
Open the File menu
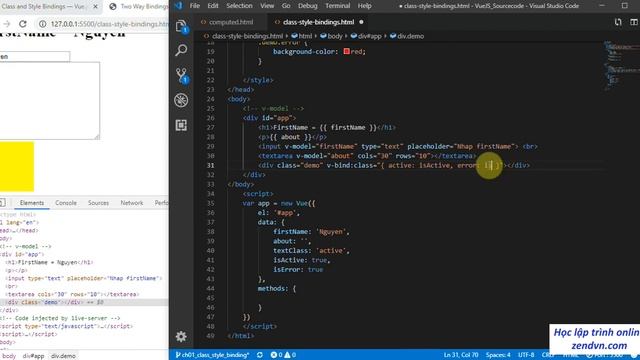pyautogui.click(x=195, y=6)
